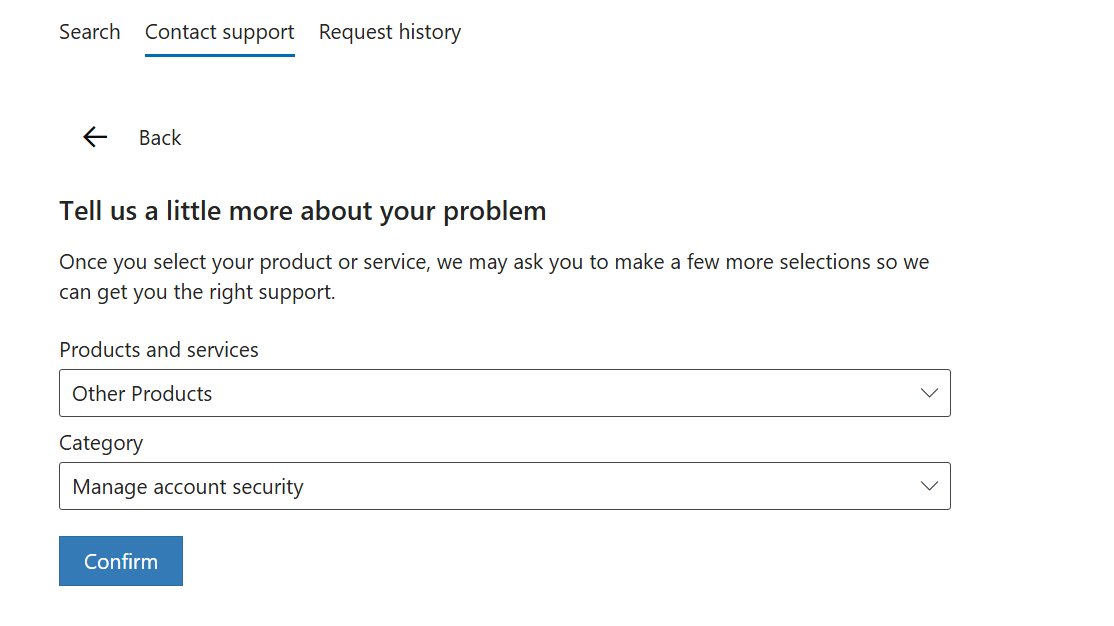Click the selected 'Other Products' value text
This screenshot has height=626, width=1114.
142,394
